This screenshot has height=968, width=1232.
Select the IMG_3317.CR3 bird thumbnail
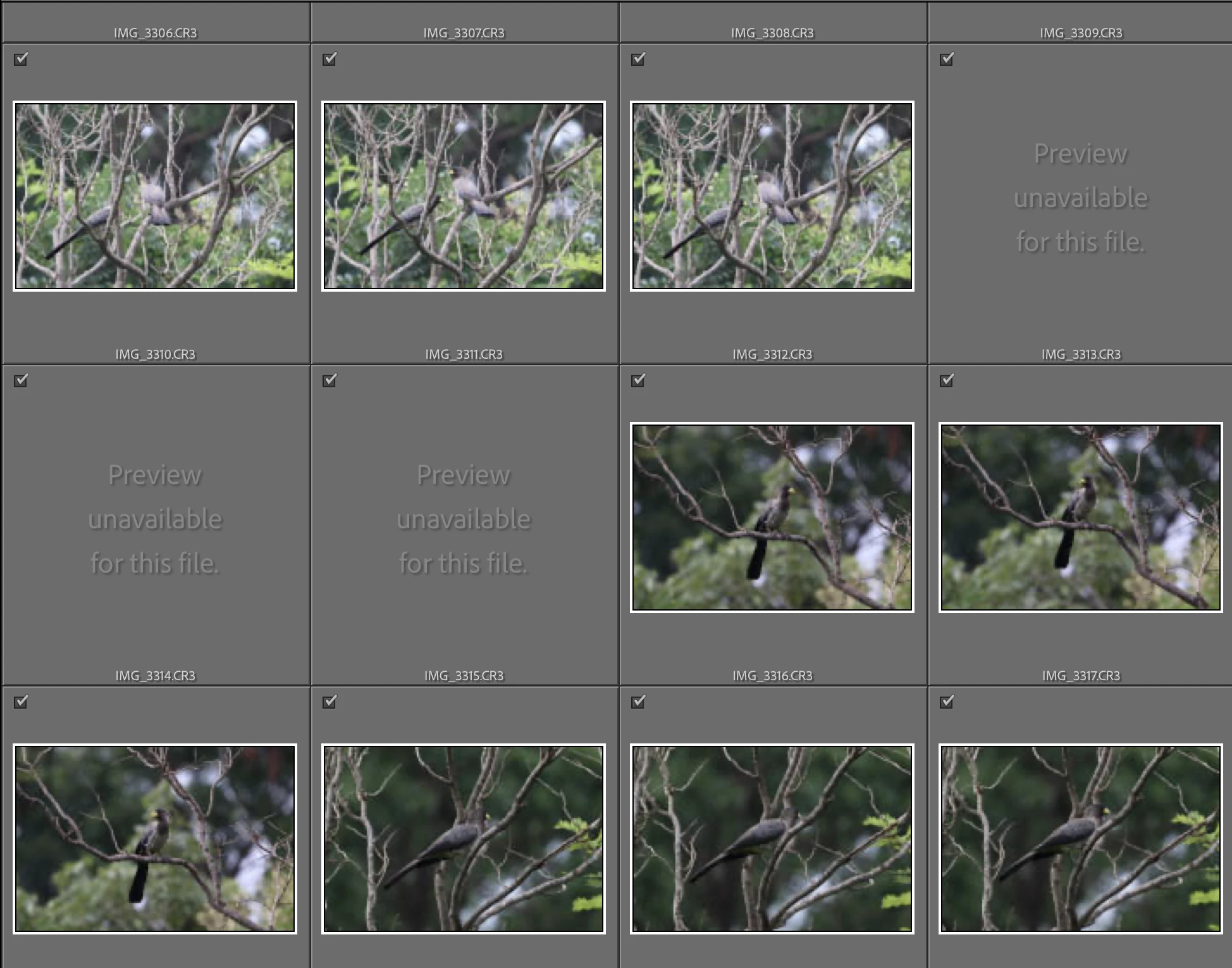pyautogui.click(x=1081, y=518)
